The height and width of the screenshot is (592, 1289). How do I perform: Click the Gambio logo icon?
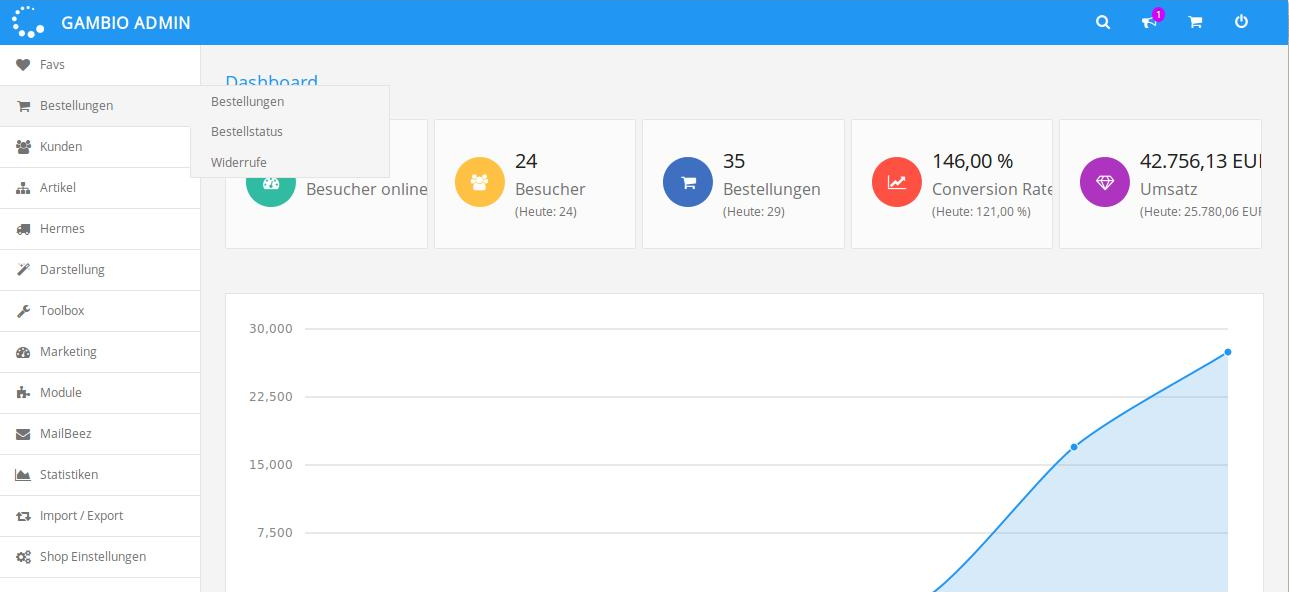(x=28, y=22)
